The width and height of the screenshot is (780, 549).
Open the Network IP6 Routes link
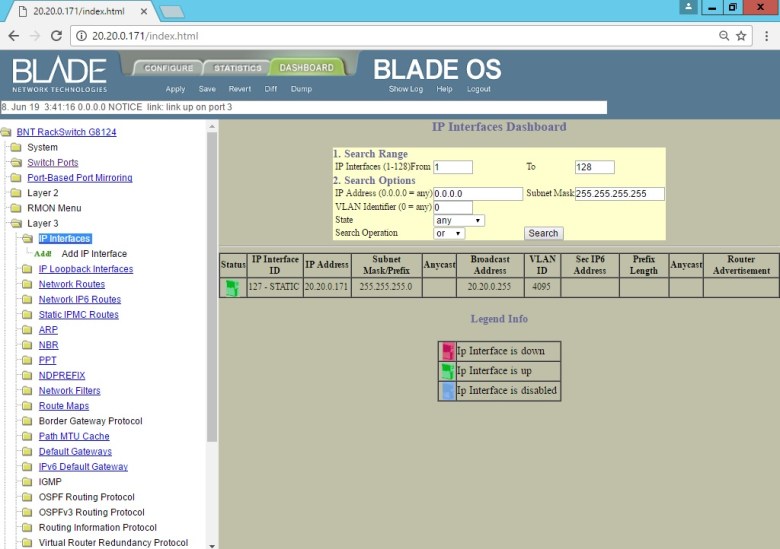point(80,299)
